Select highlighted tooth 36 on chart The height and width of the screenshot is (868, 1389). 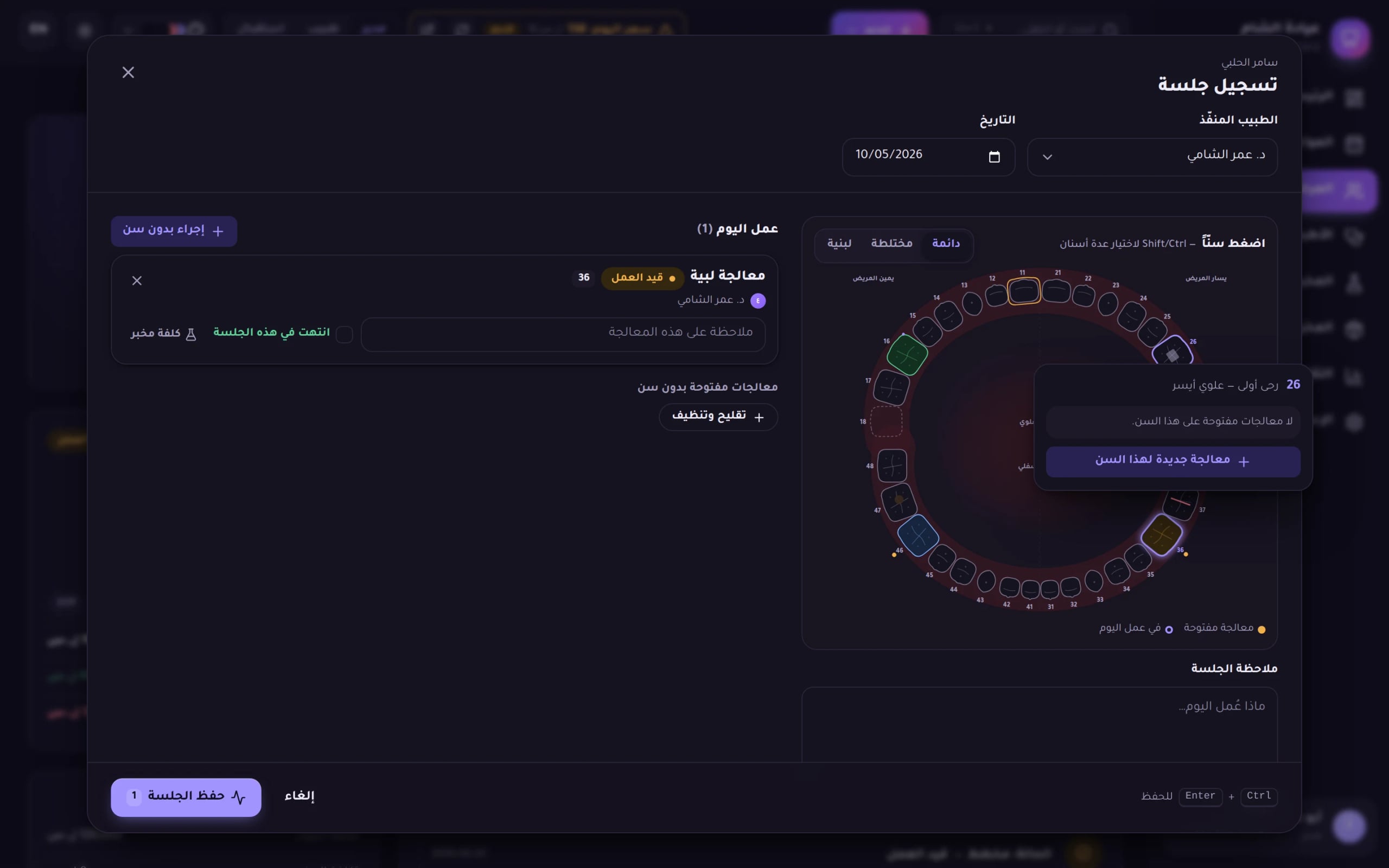point(1161,534)
